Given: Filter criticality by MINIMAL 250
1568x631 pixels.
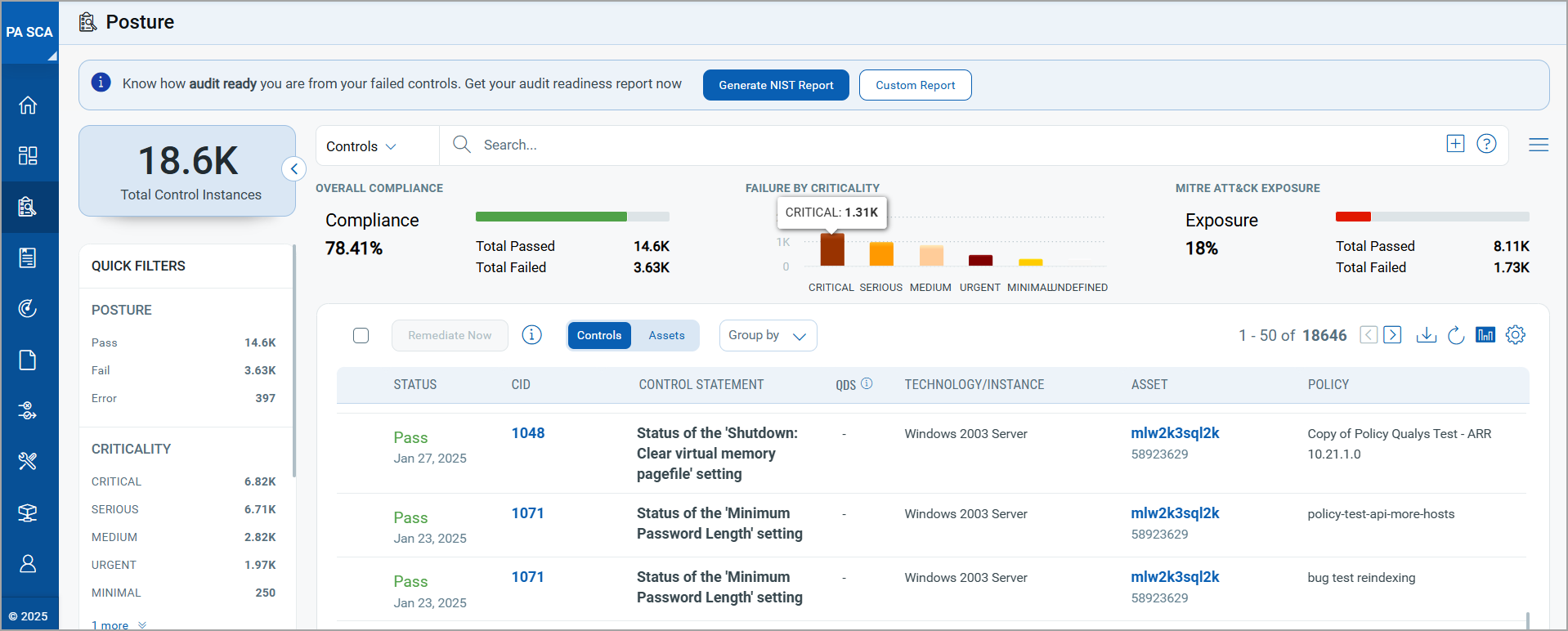Looking at the screenshot, I should click(x=184, y=593).
